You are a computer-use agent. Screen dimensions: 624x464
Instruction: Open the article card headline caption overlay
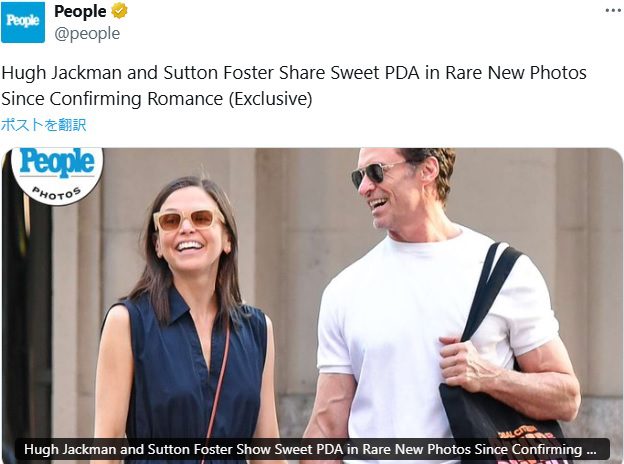pos(312,449)
